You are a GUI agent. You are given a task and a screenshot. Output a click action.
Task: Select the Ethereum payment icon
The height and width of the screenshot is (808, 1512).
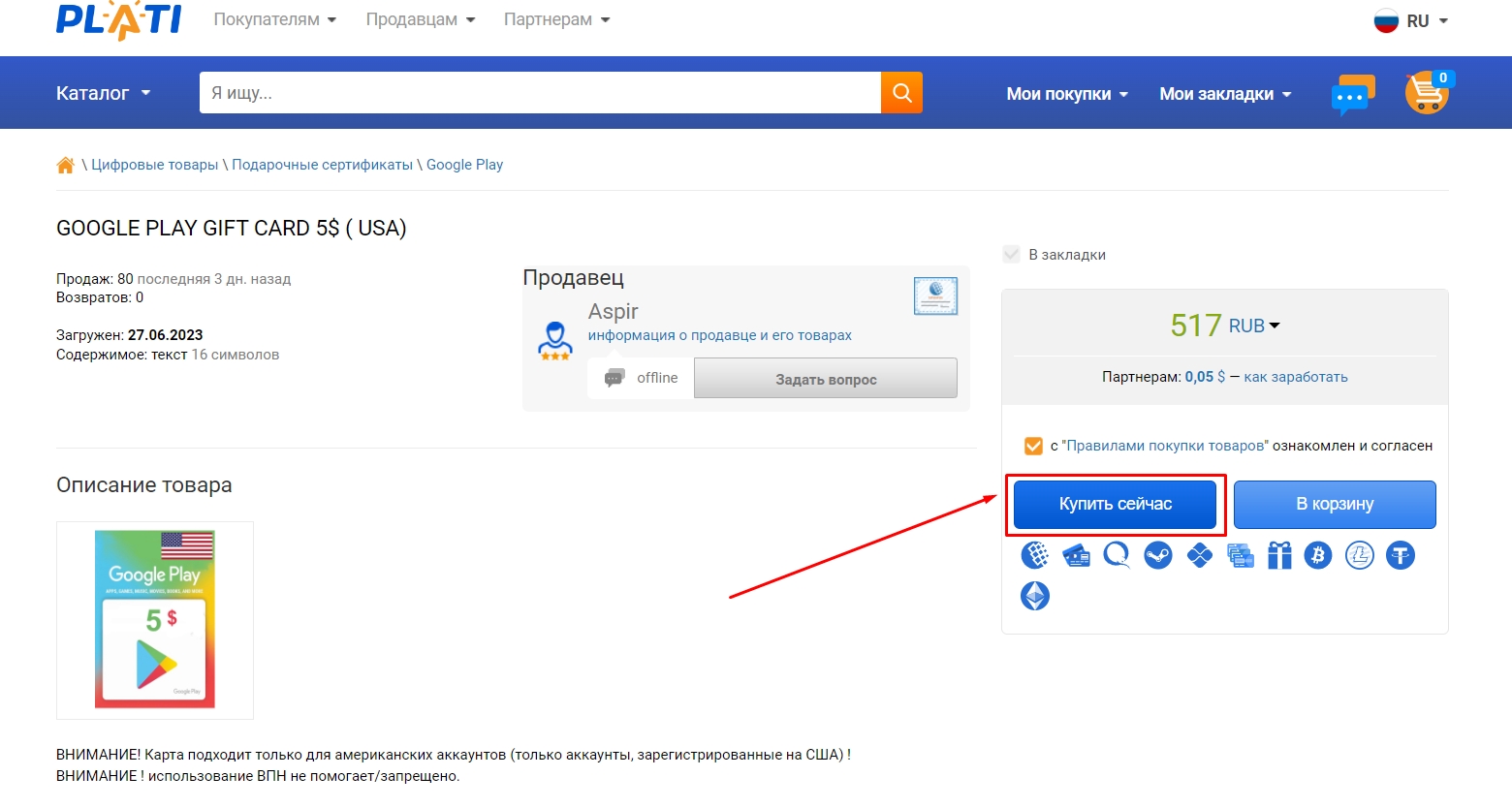click(1035, 596)
